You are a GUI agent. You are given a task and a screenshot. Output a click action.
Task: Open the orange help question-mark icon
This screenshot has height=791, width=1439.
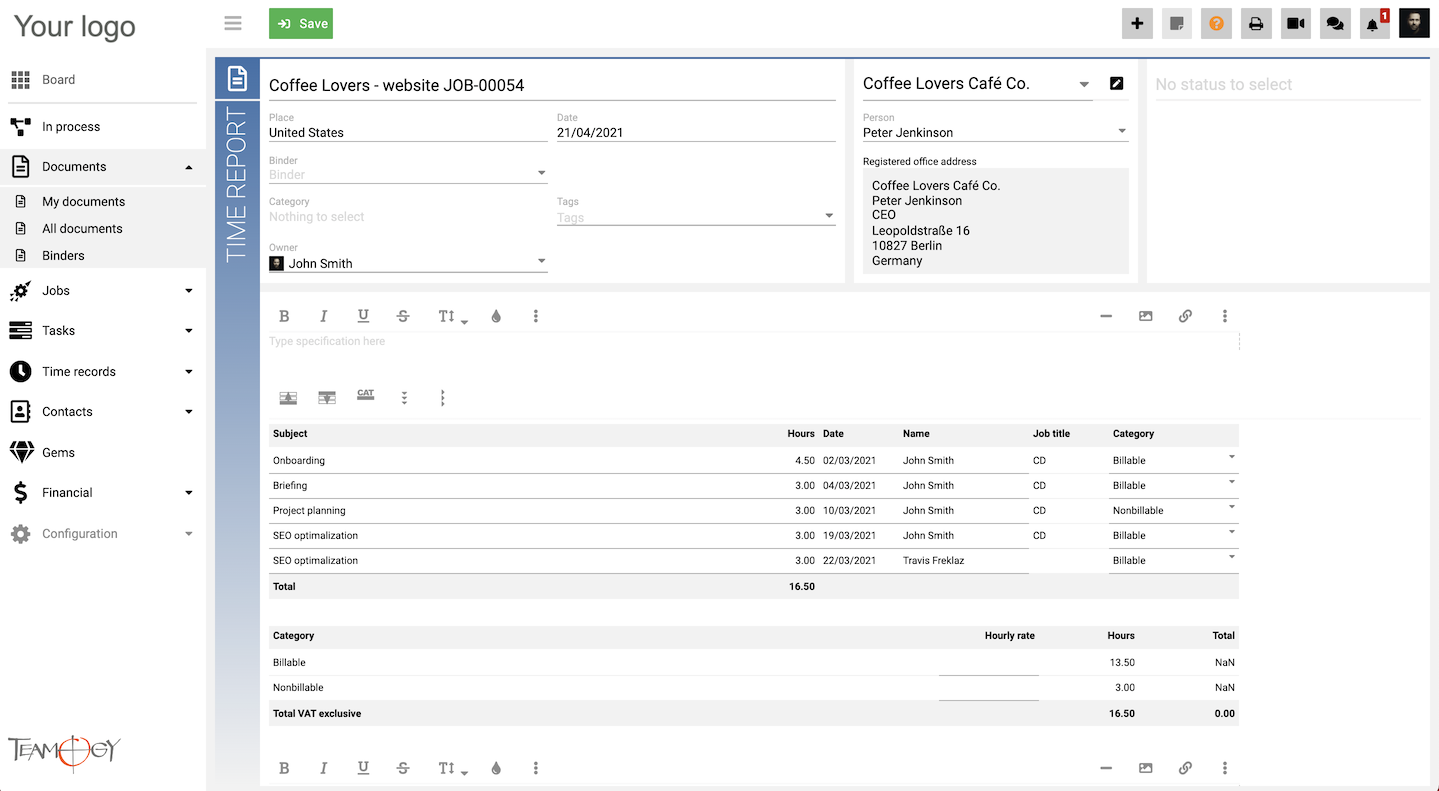click(x=1216, y=24)
